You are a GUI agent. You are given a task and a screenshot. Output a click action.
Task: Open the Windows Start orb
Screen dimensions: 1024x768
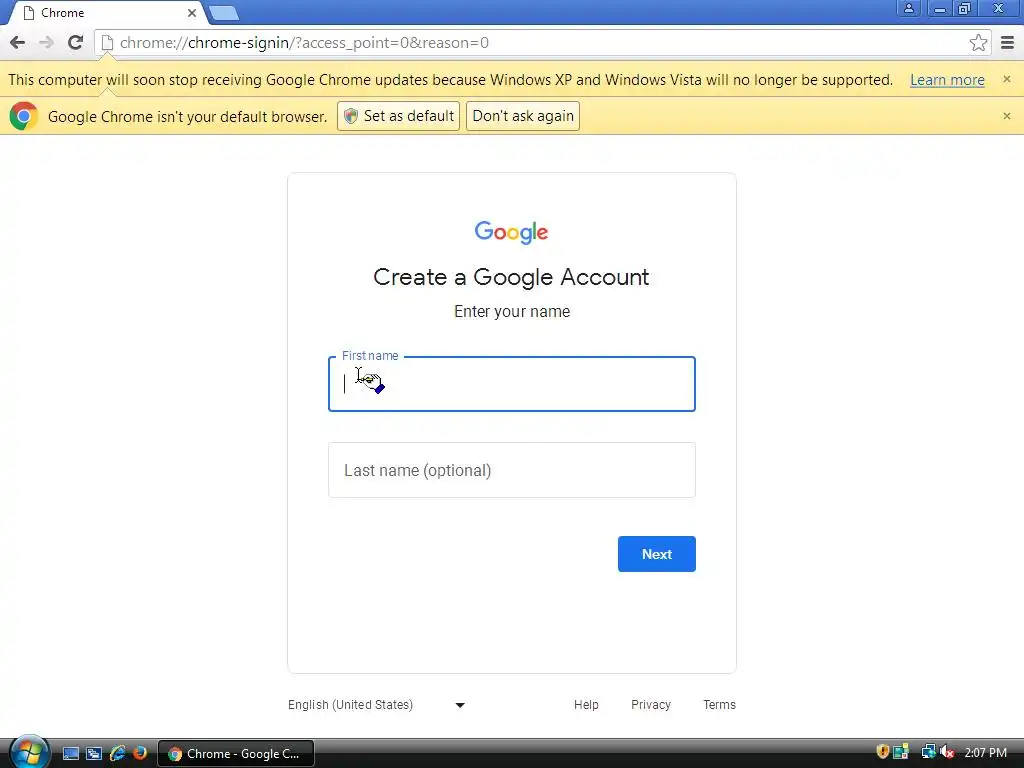pyautogui.click(x=28, y=752)
